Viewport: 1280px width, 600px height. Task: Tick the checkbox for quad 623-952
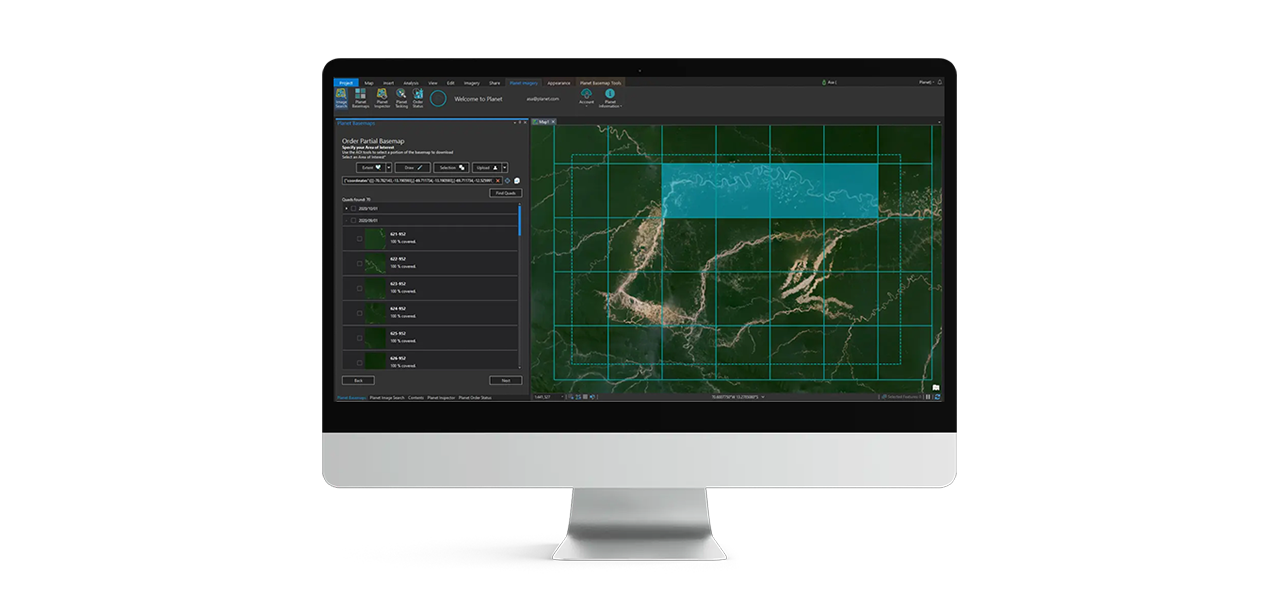click(360, 289)
